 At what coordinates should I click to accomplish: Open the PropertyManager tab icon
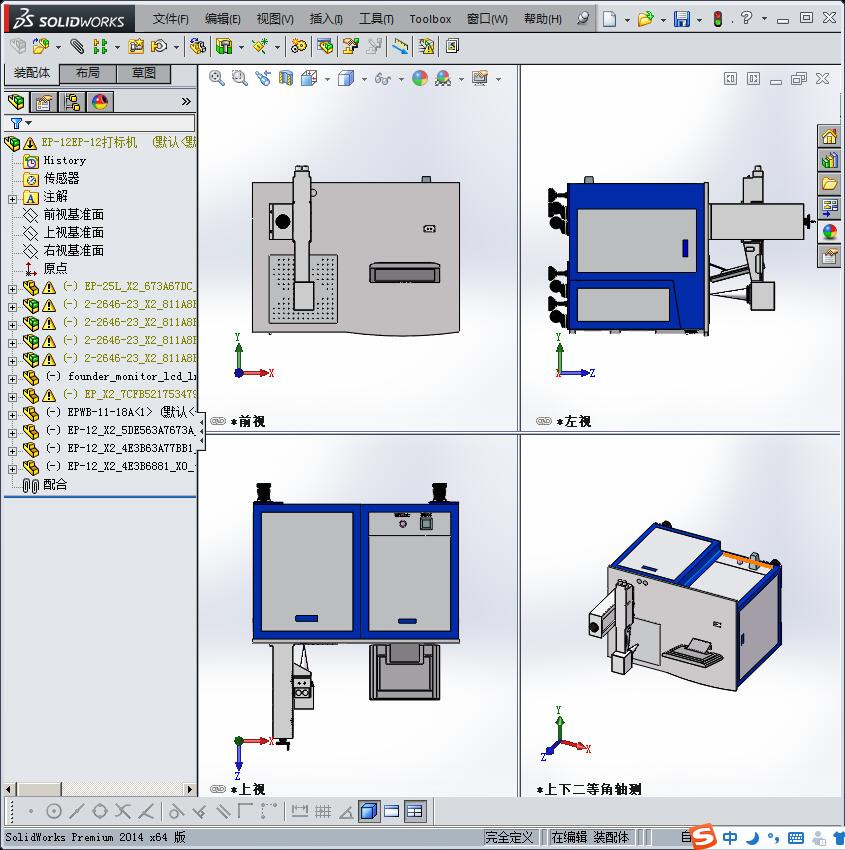43,101
